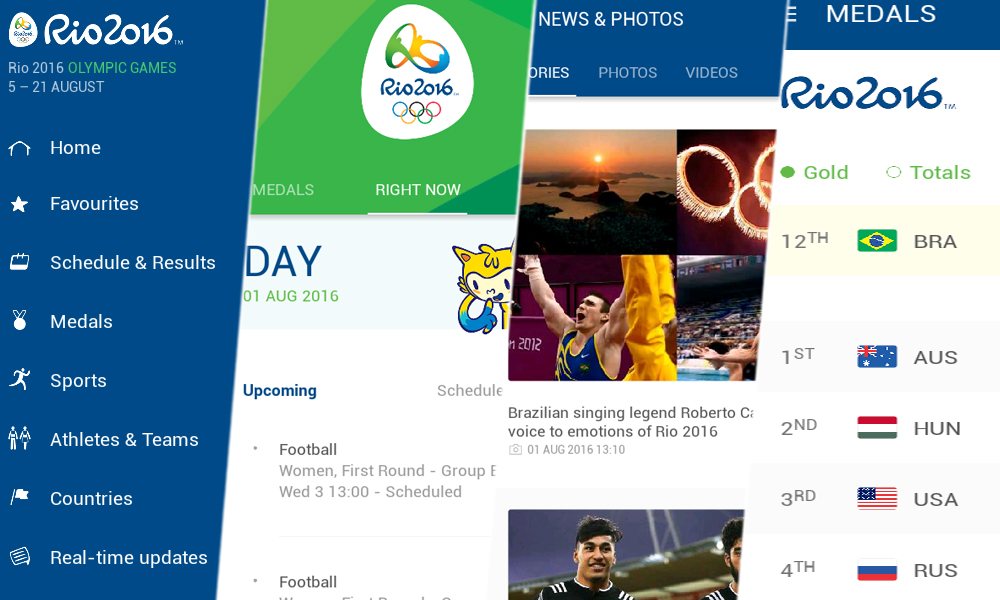Open the Sports running figure icon
Screen dimensions: 1000x600
click(20, 379)
